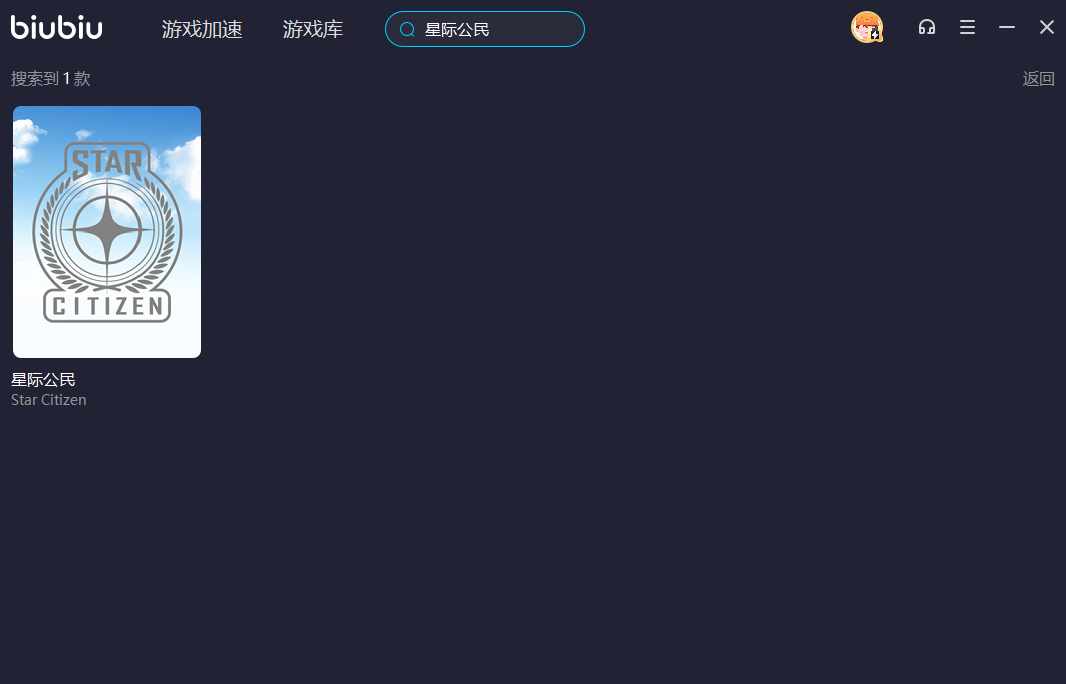Select the 星际公民 game title

click(44, 379)
